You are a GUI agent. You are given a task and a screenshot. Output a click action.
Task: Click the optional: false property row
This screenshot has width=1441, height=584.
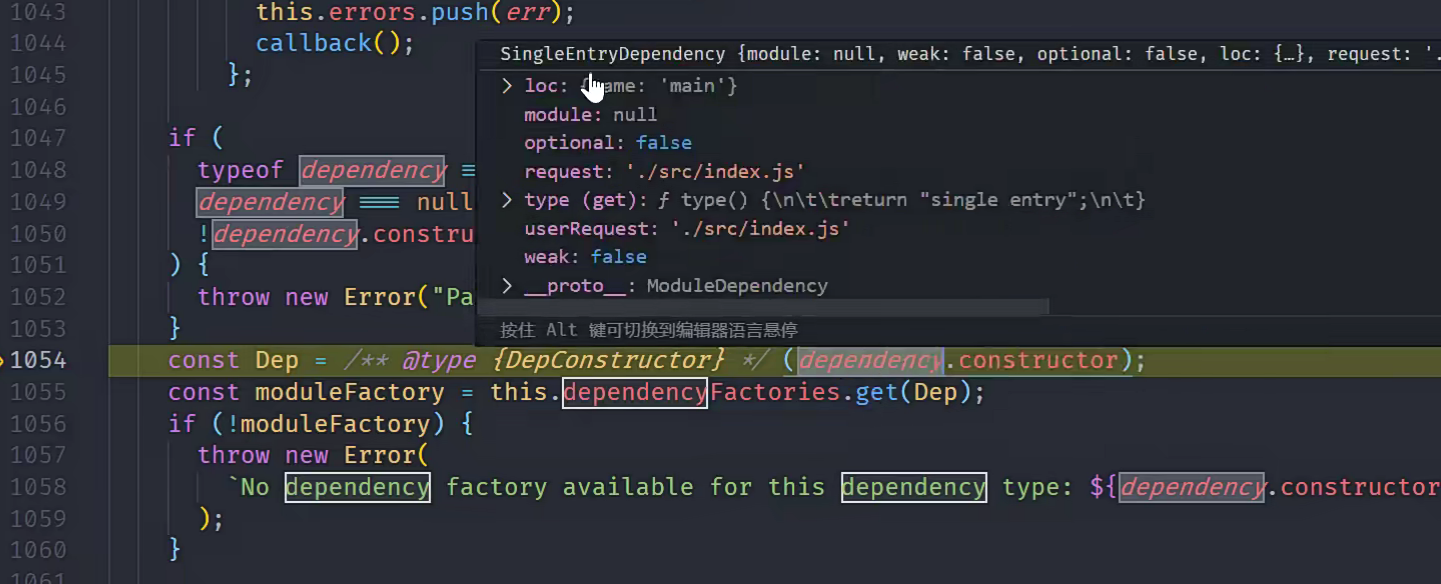point(607,143)
